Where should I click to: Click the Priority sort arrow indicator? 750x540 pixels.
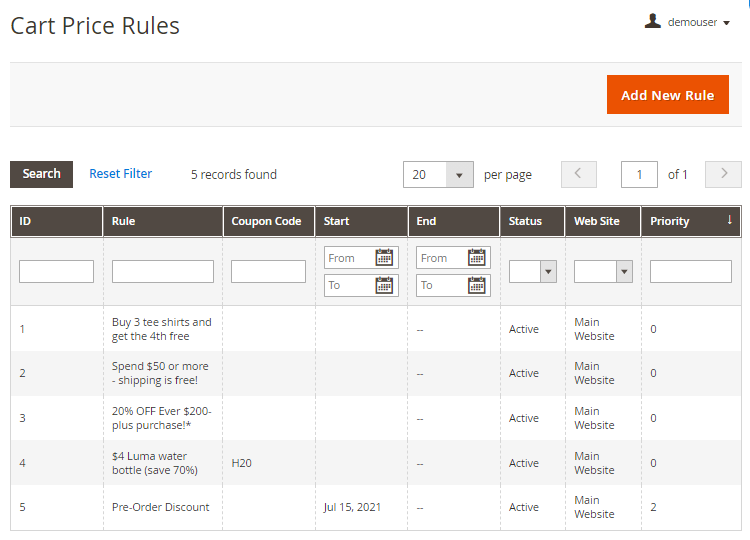click(729, 220)
